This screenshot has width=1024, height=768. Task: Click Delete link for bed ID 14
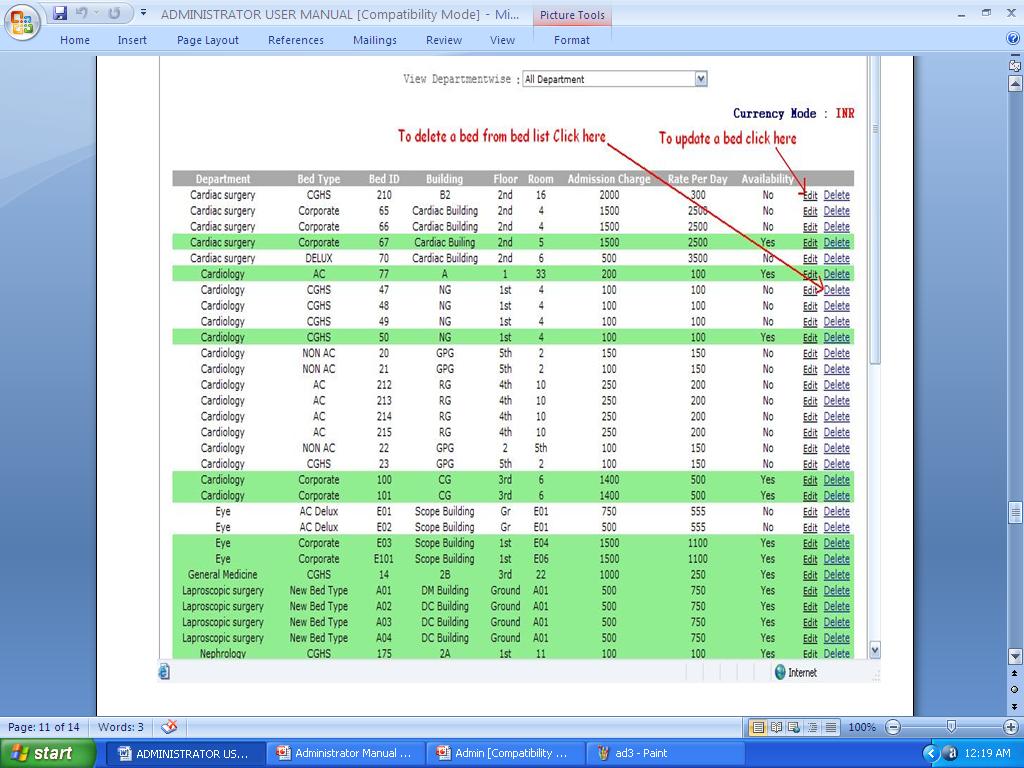click(837, 575)
